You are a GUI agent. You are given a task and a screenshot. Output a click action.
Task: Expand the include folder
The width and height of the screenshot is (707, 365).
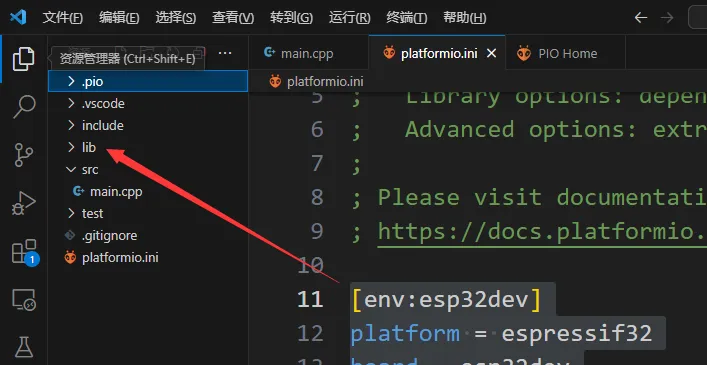click(x=148, y=125)
